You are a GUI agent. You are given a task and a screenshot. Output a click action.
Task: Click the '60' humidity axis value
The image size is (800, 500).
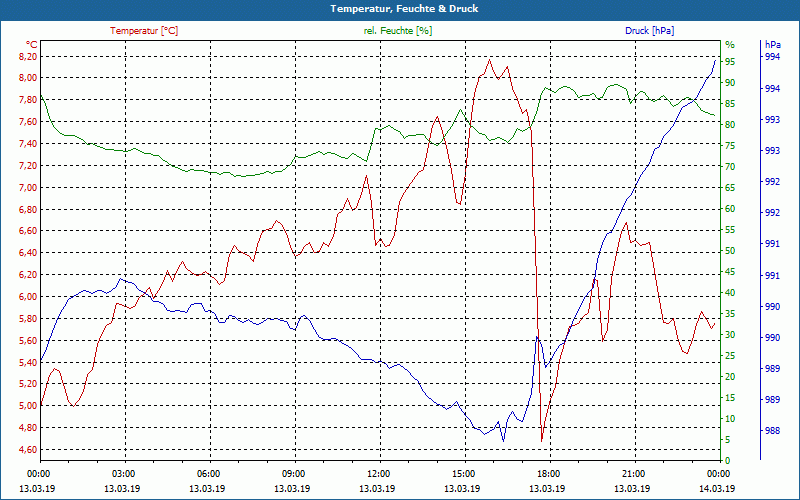[x=730, y=209]
